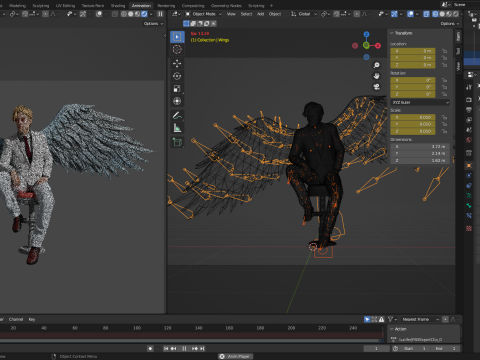Toggle lock on Rotation X
The image size is (480, 360).
click(x=444, y=80)
